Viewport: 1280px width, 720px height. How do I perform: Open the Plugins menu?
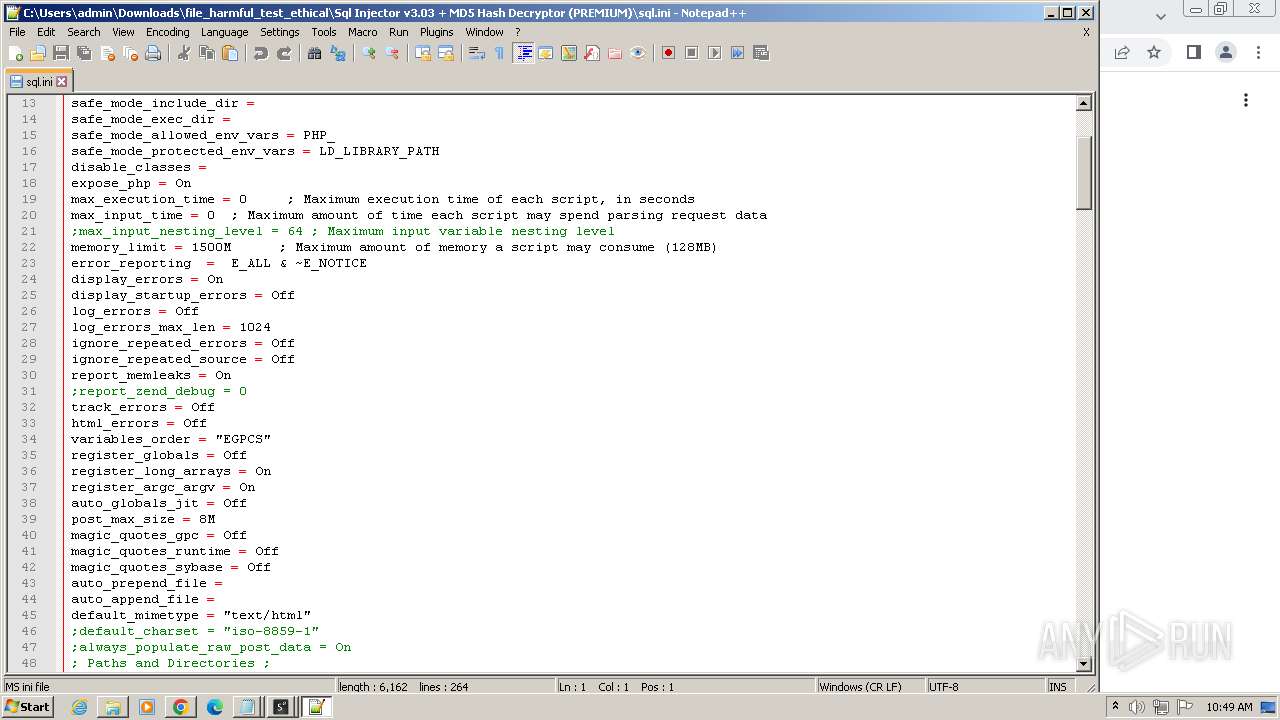(x=436, y=32)
